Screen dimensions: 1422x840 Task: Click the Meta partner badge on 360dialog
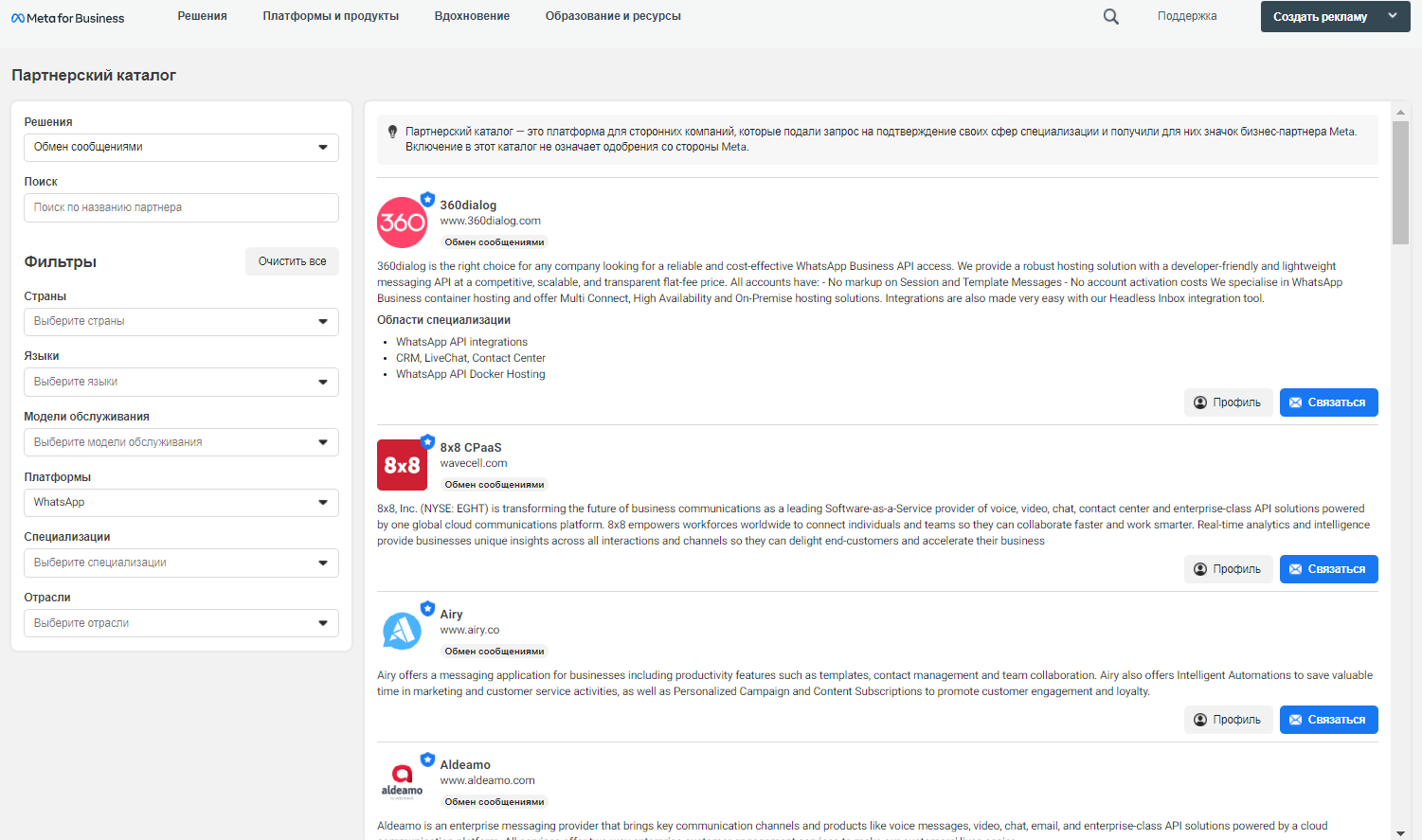click(x=427, y=199)
